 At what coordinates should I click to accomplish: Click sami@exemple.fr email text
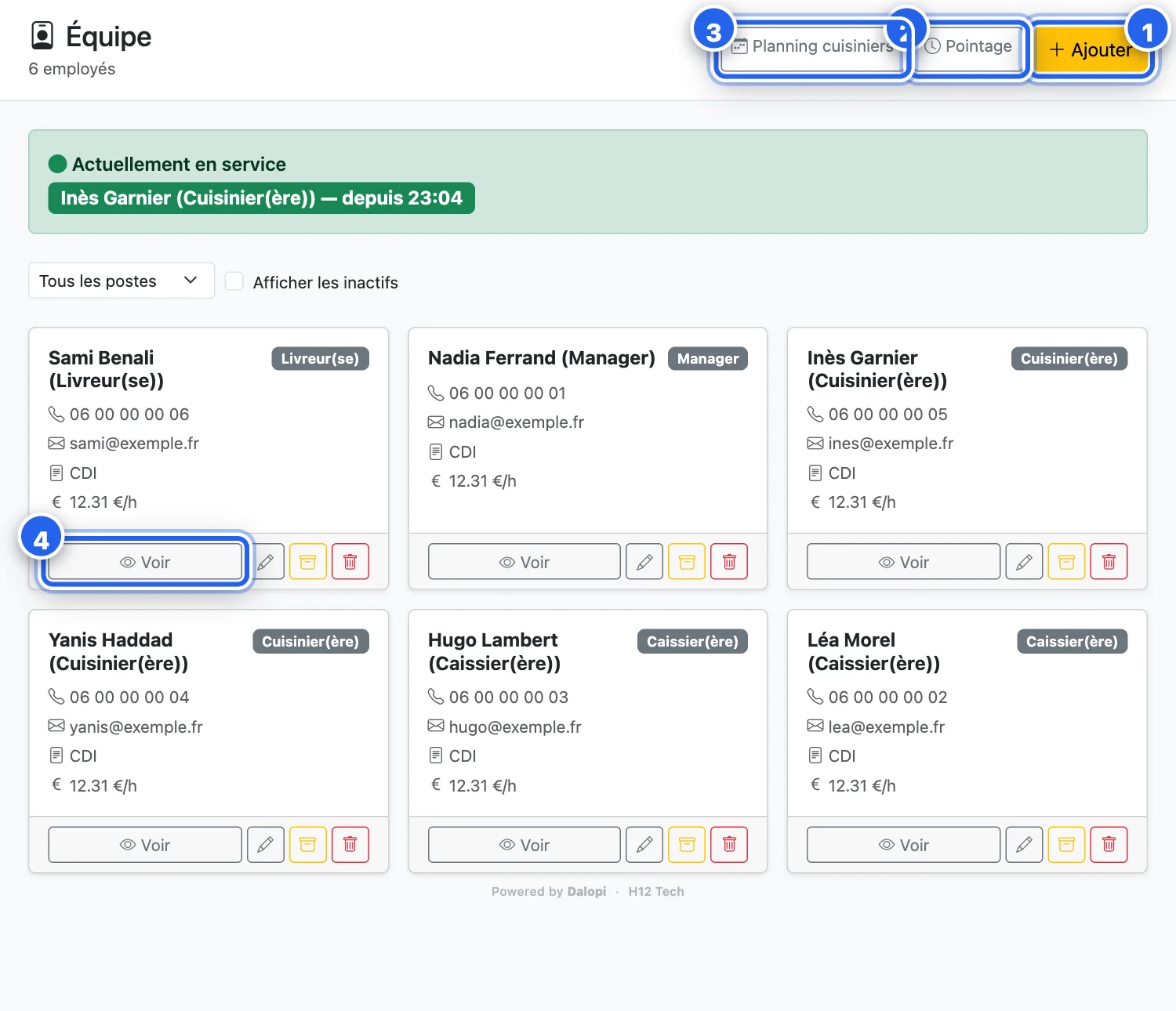pyautogui.click(x=134, y=444)
